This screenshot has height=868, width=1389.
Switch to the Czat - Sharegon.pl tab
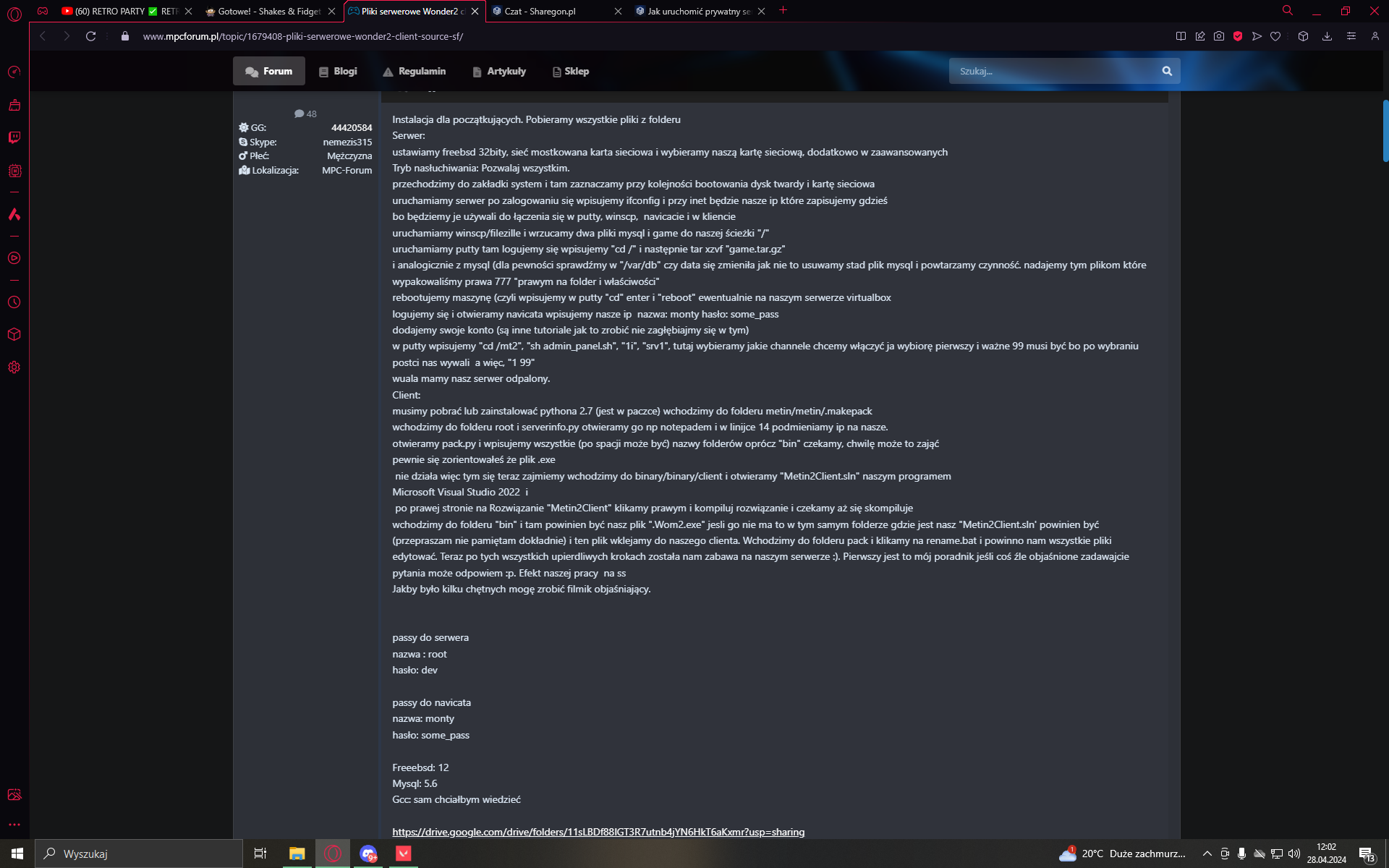tap(553, 11)
